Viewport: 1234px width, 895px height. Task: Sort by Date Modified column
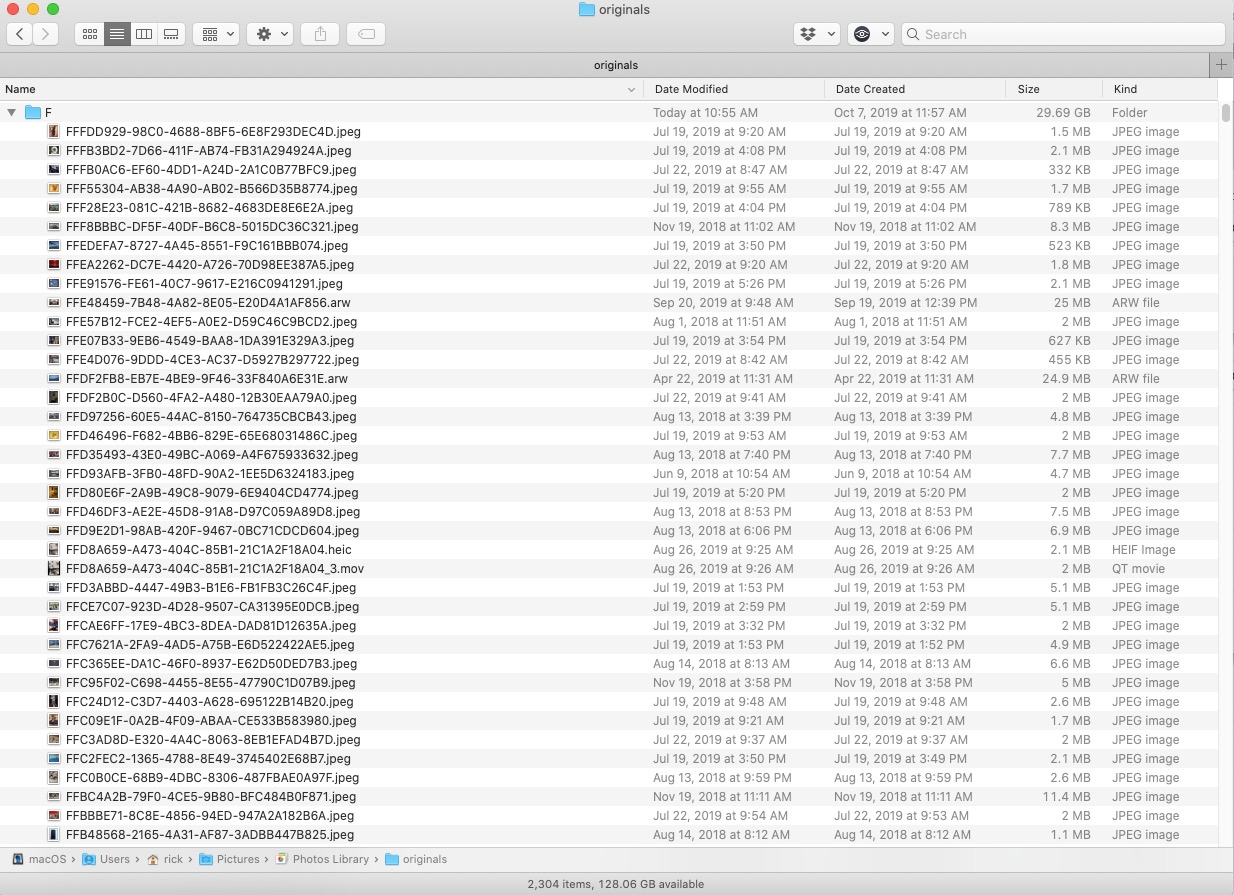[x=734, y=89]
